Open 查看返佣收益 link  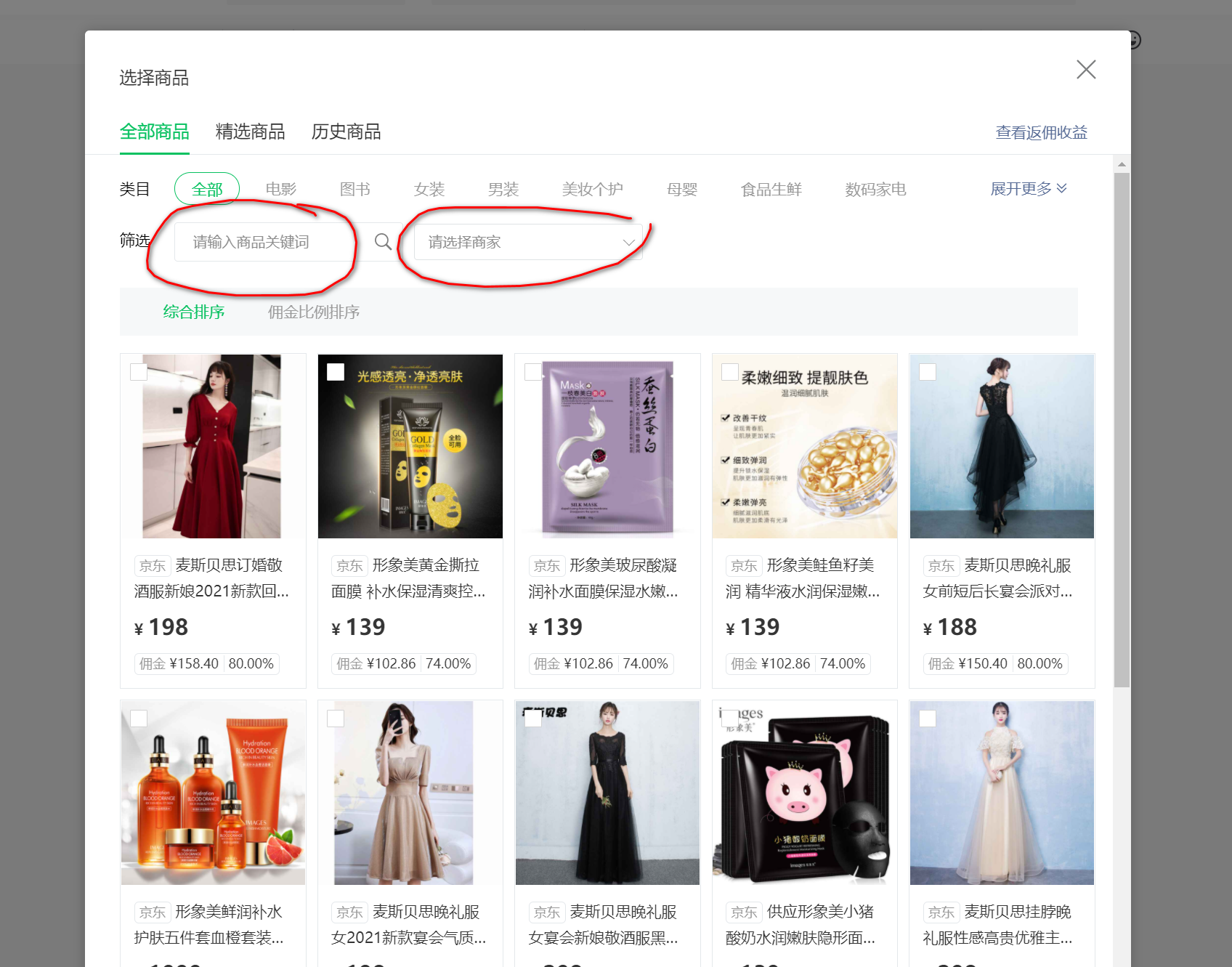[x=1041, y=132]
